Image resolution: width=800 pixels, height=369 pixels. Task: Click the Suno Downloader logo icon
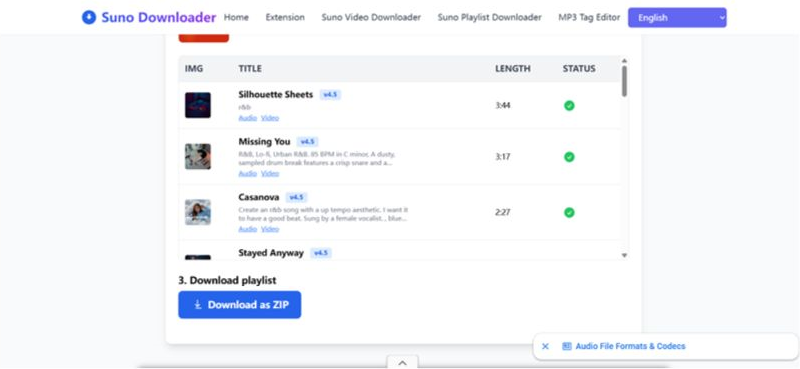(x=89, y=18)
